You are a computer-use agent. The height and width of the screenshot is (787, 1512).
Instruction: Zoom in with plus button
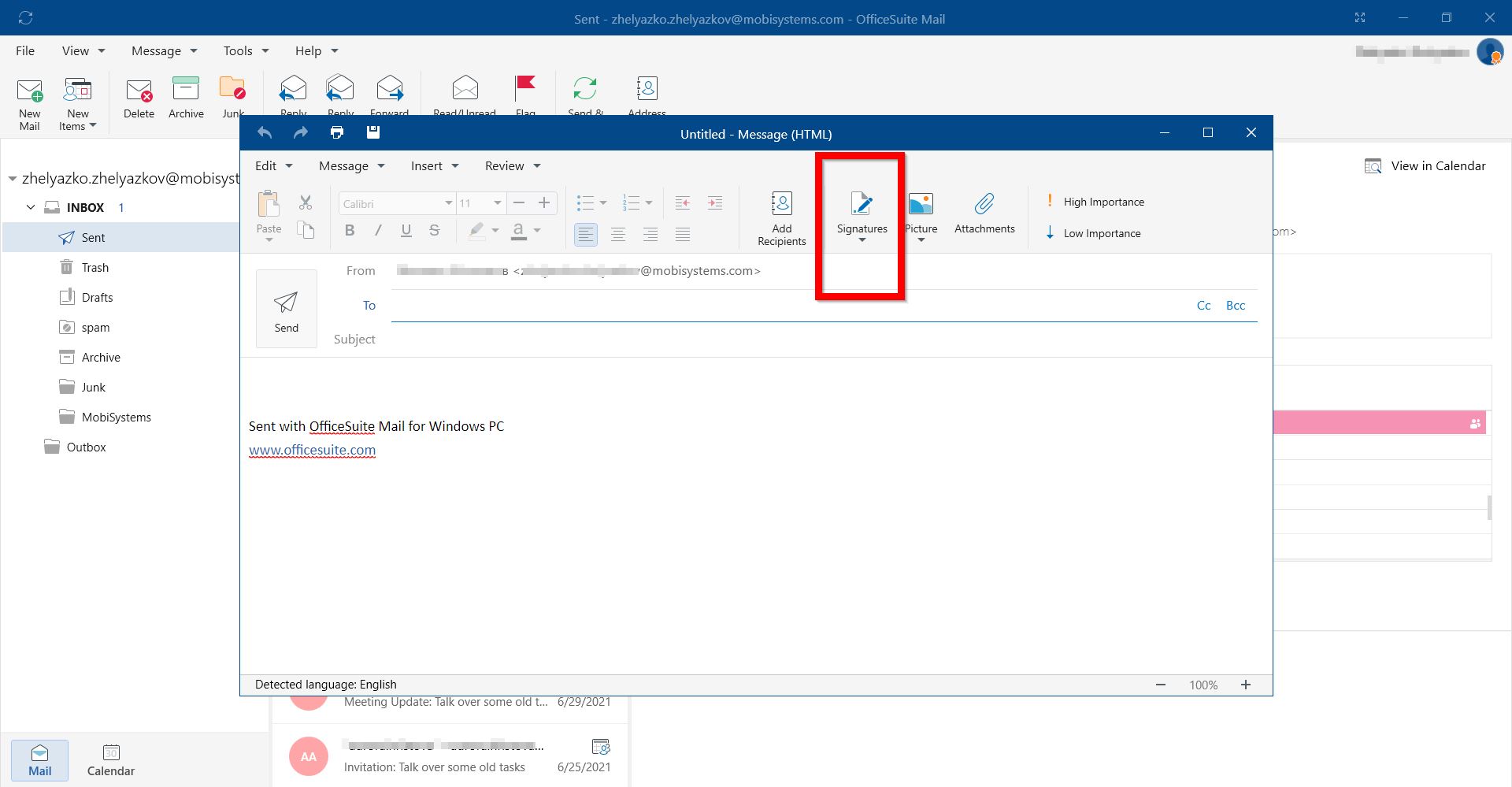click(1246, 685)
